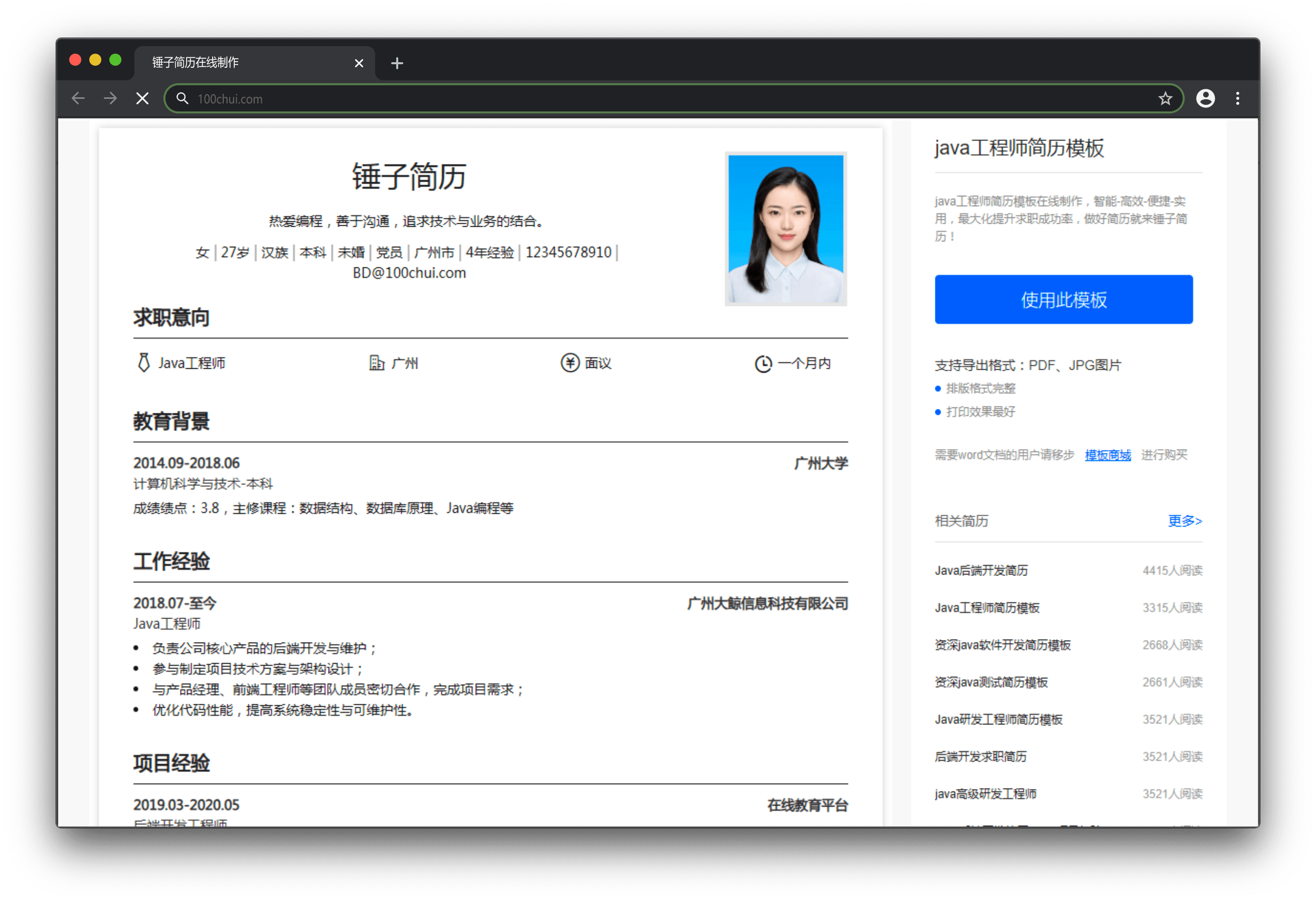Click the 使用此模板 button
Image resolution: width=1316 pixels, height=902 pixels.
tap(1063, 299)
